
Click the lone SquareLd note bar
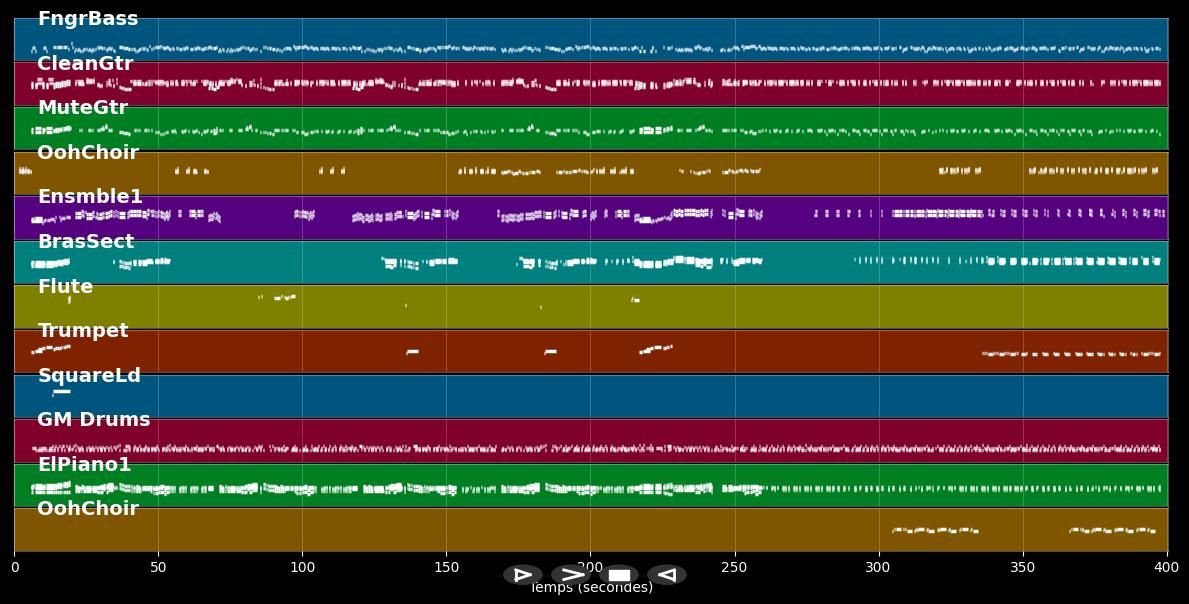61,392
